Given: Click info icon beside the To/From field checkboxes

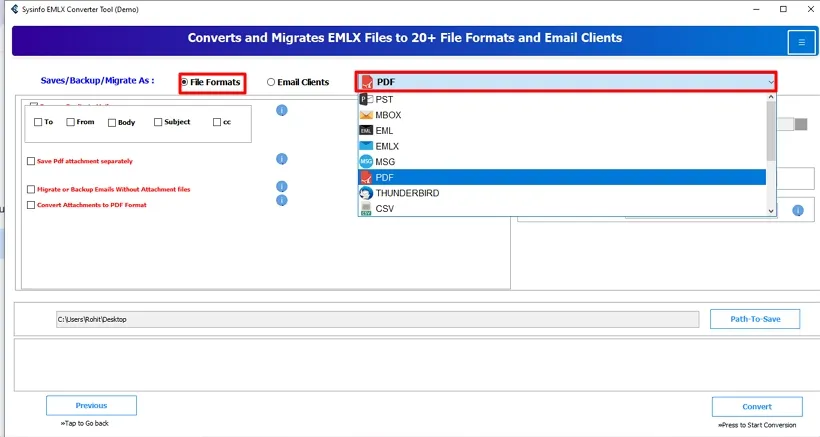Looking at the screenshot, I should point(281,110).
